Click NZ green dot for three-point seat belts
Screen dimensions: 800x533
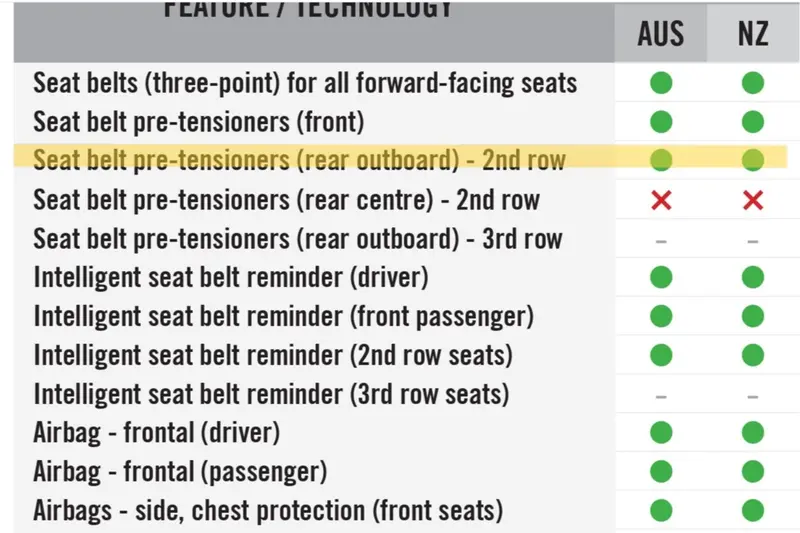tap(753, 83)
